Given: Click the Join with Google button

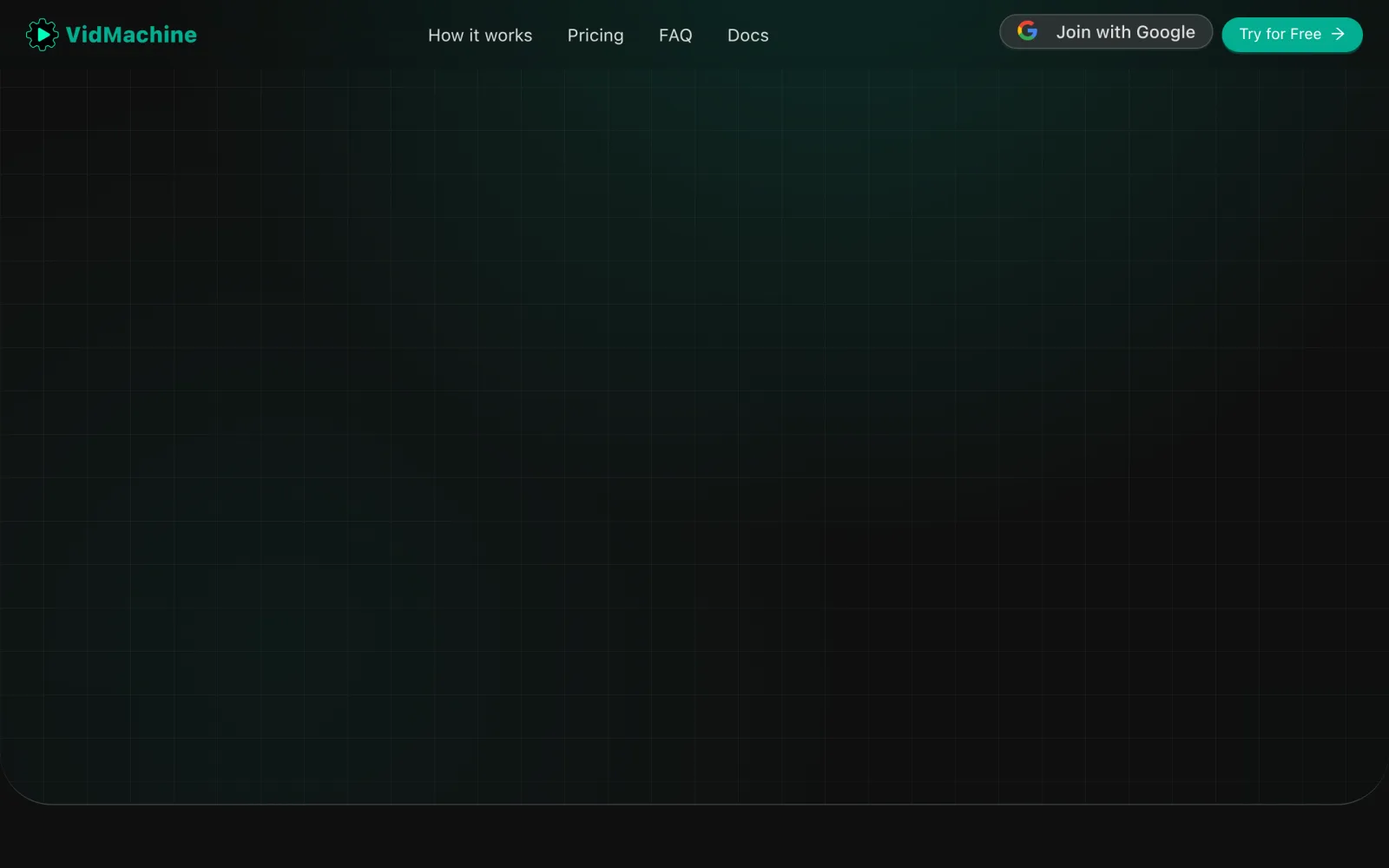Looking at the screenshot, I should 1106,32.
